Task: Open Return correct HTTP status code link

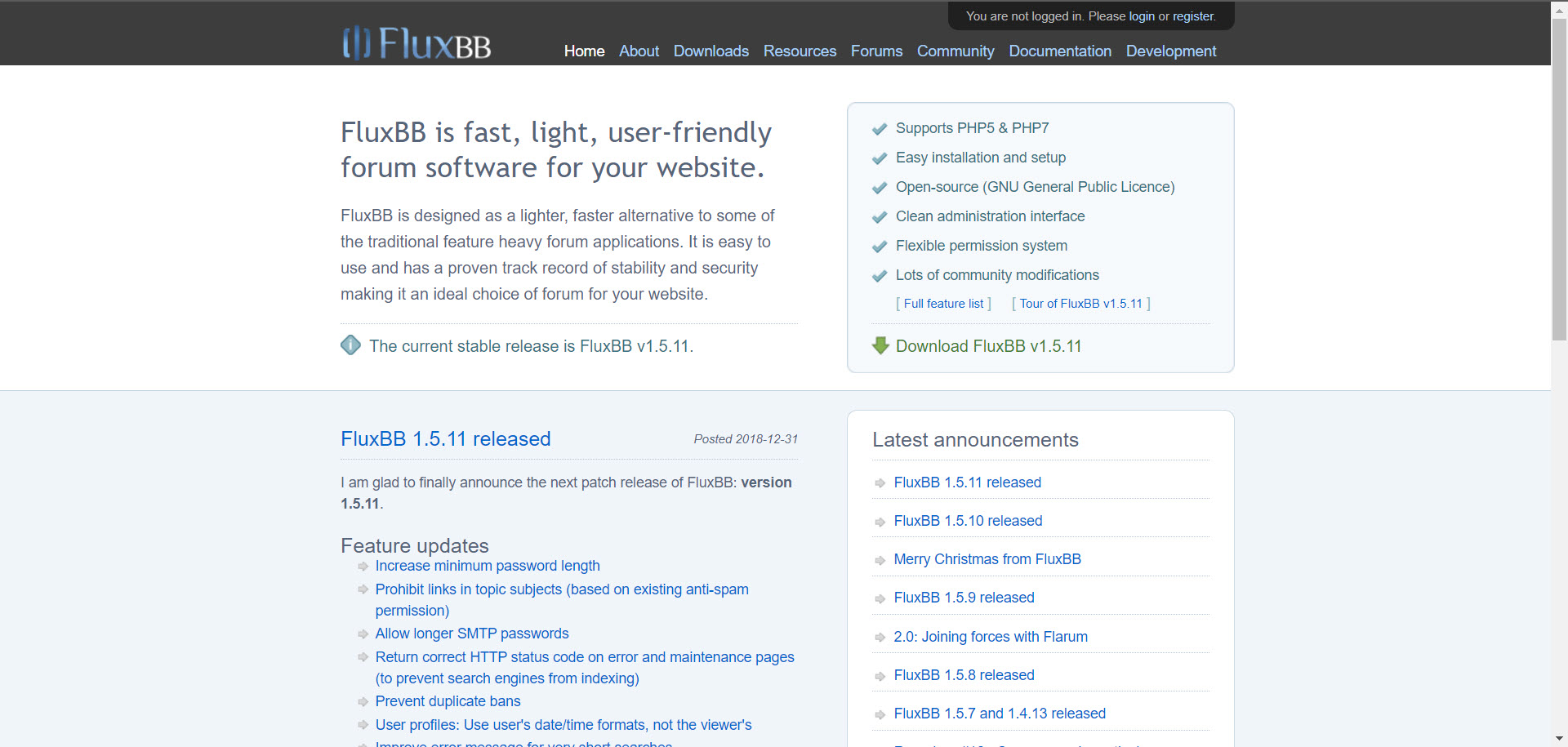Action: point(585,668)
